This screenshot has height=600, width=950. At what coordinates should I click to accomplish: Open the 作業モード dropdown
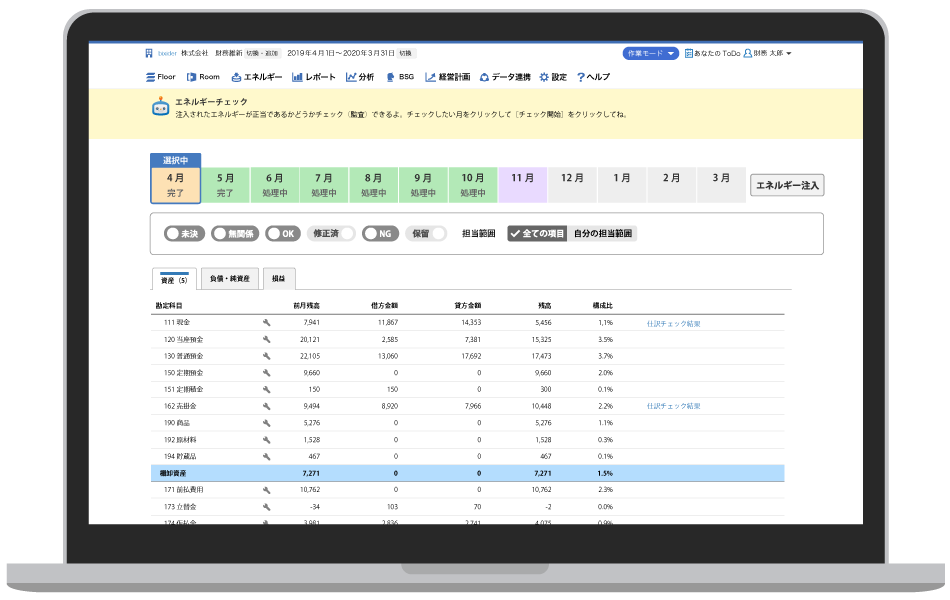(x=651, y=53)
